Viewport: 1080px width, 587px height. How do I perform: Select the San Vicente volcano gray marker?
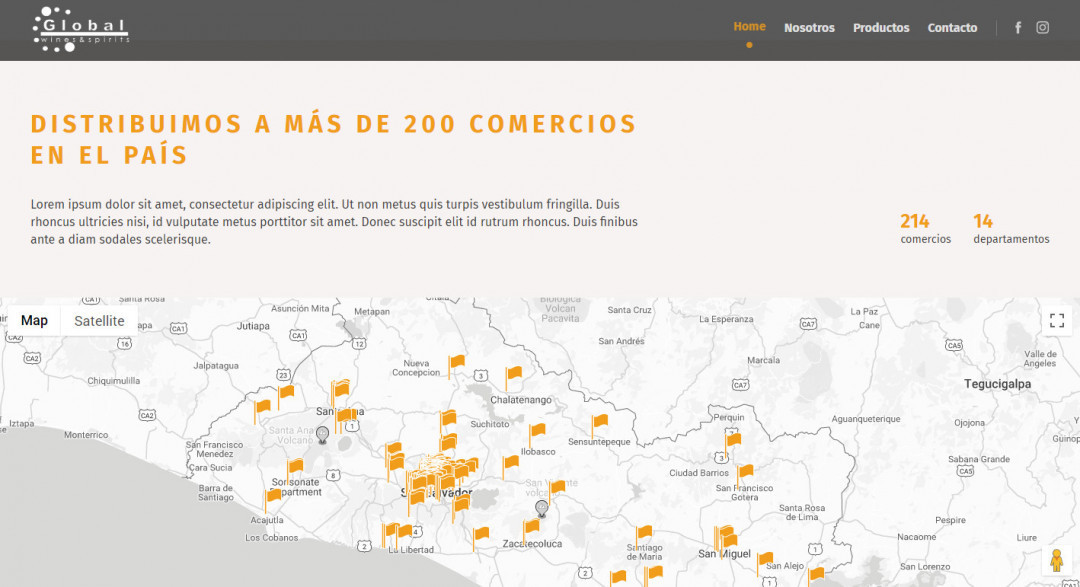(x=542, y=509)
